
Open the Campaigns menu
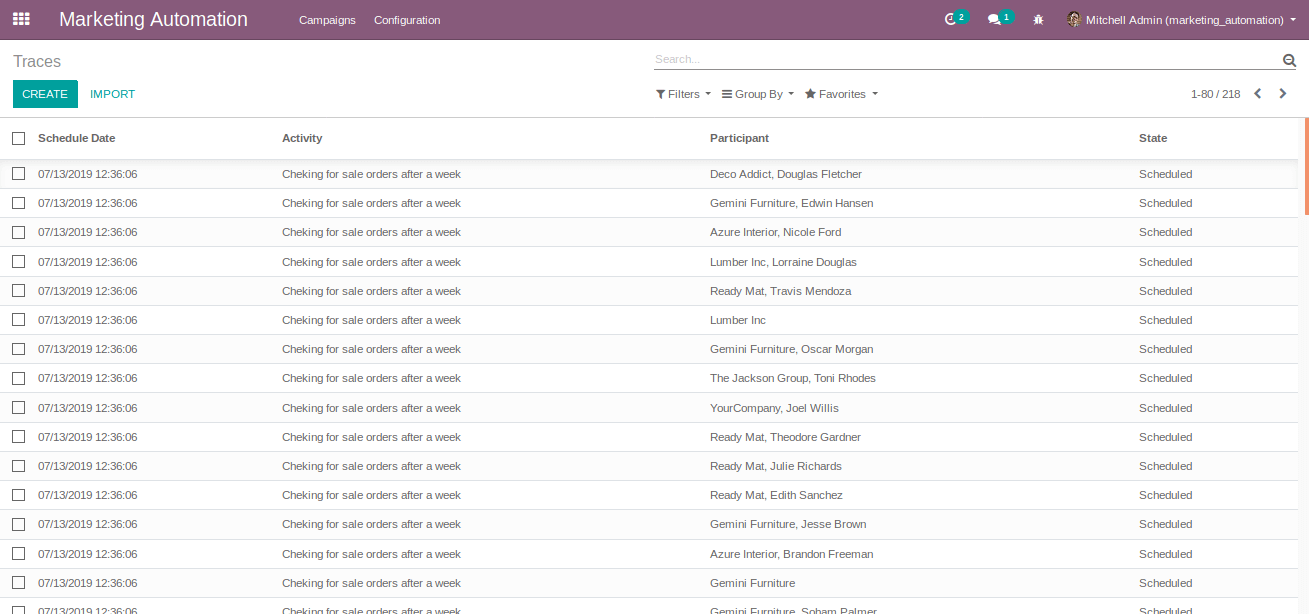(327, 20)
